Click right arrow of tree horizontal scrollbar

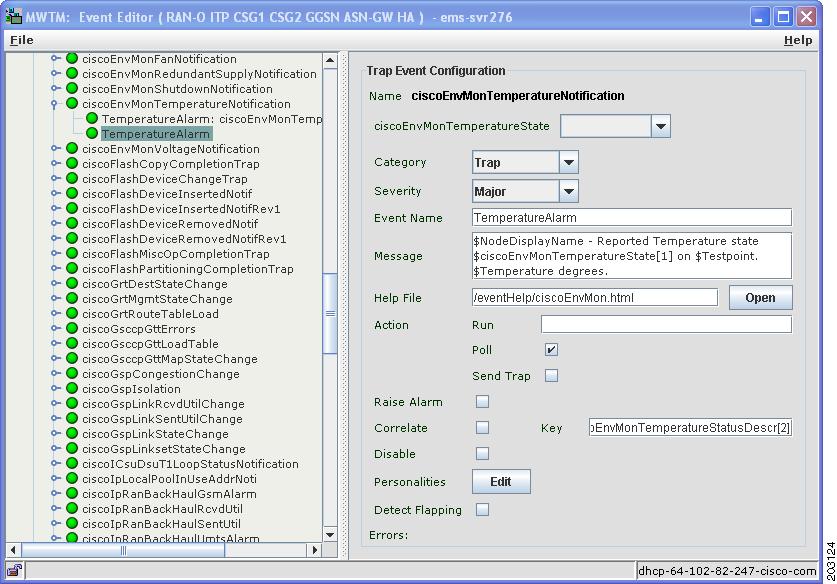tap(315, 550)
